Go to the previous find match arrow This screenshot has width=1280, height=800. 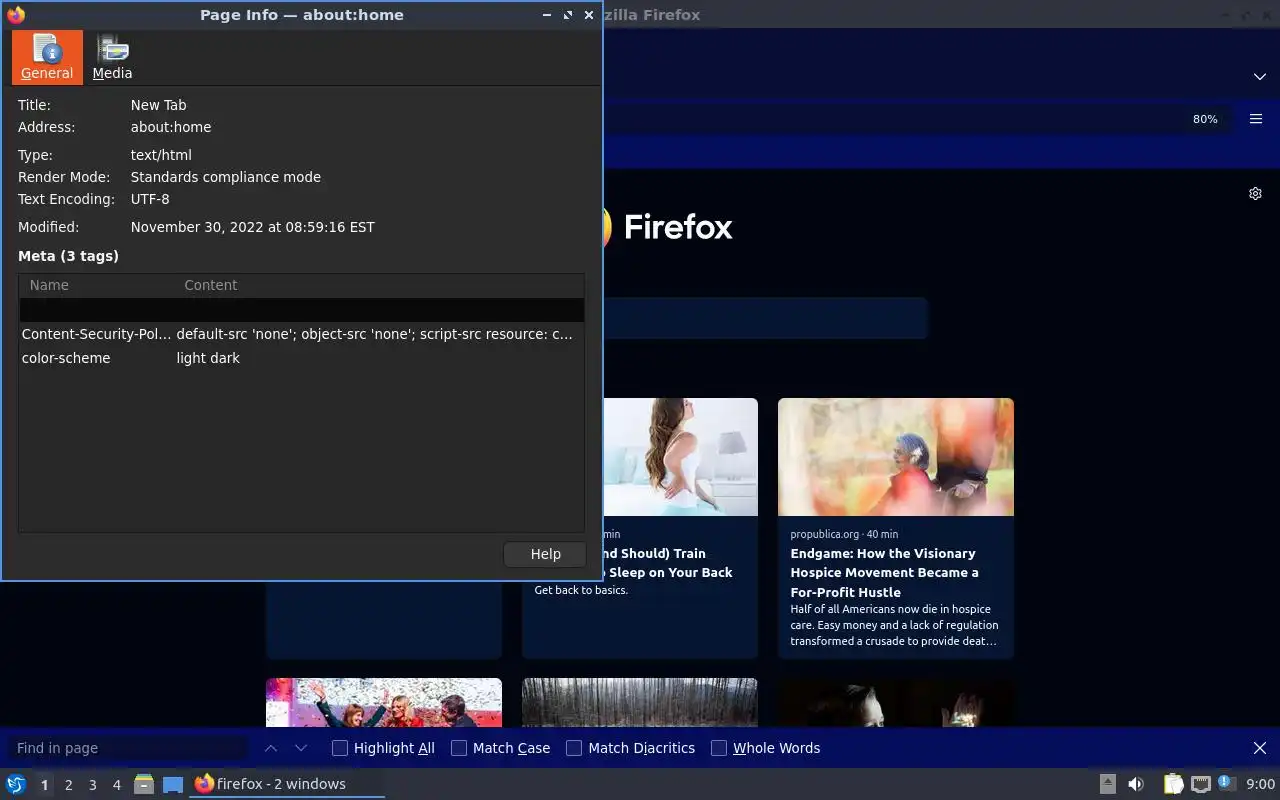[x=271, y=748]
